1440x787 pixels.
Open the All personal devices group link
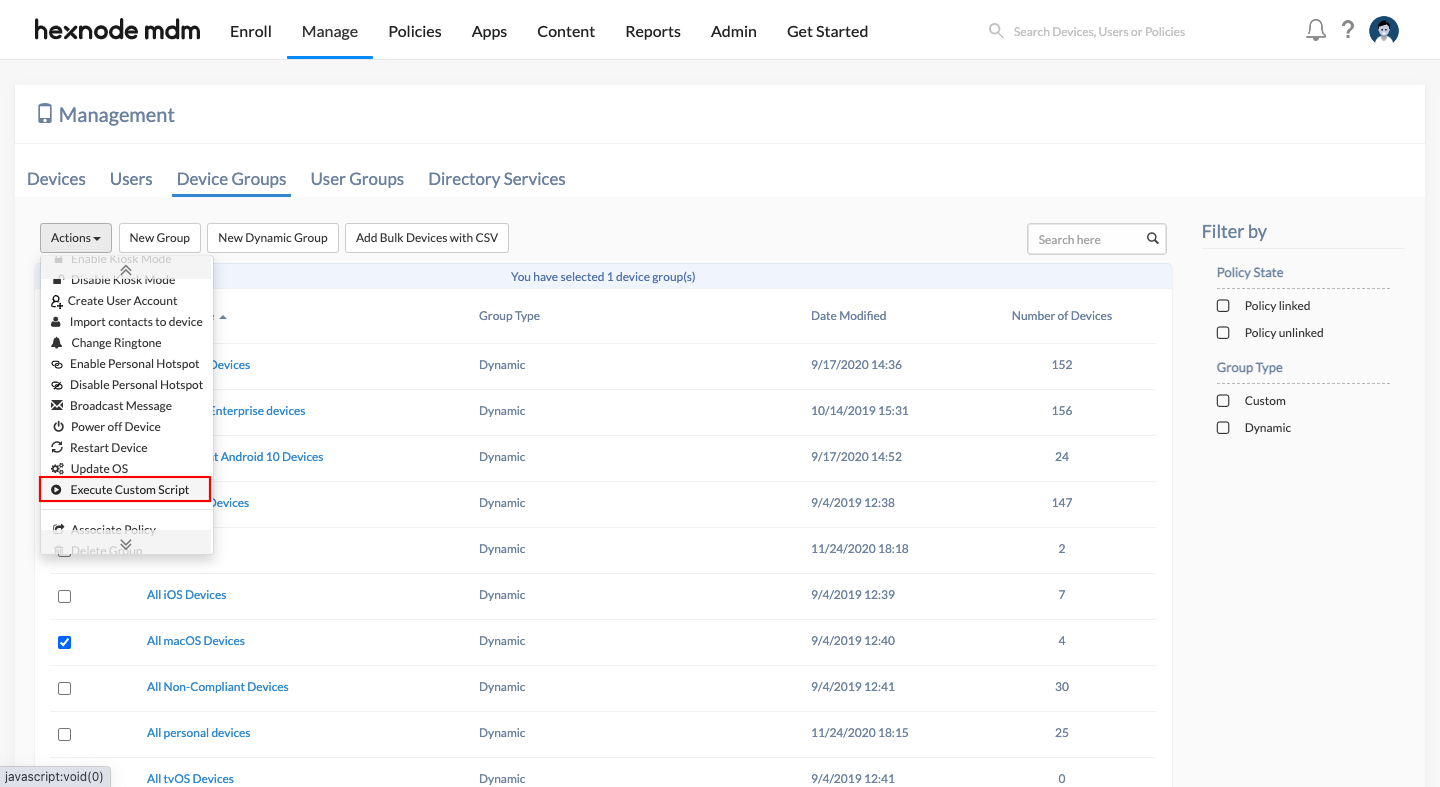tap(199, 733)
